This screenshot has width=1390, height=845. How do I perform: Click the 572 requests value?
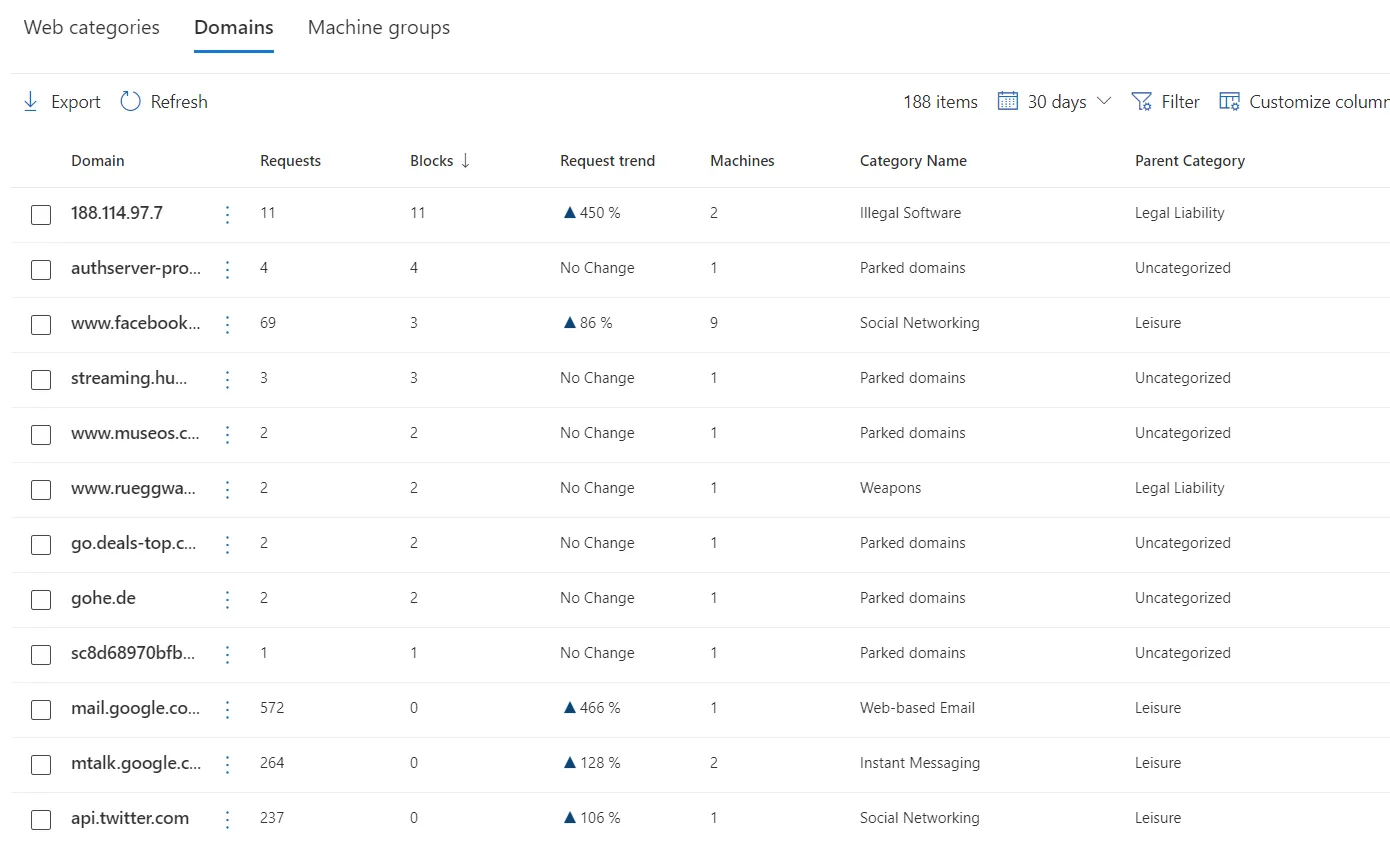click(x=272, y=708)
